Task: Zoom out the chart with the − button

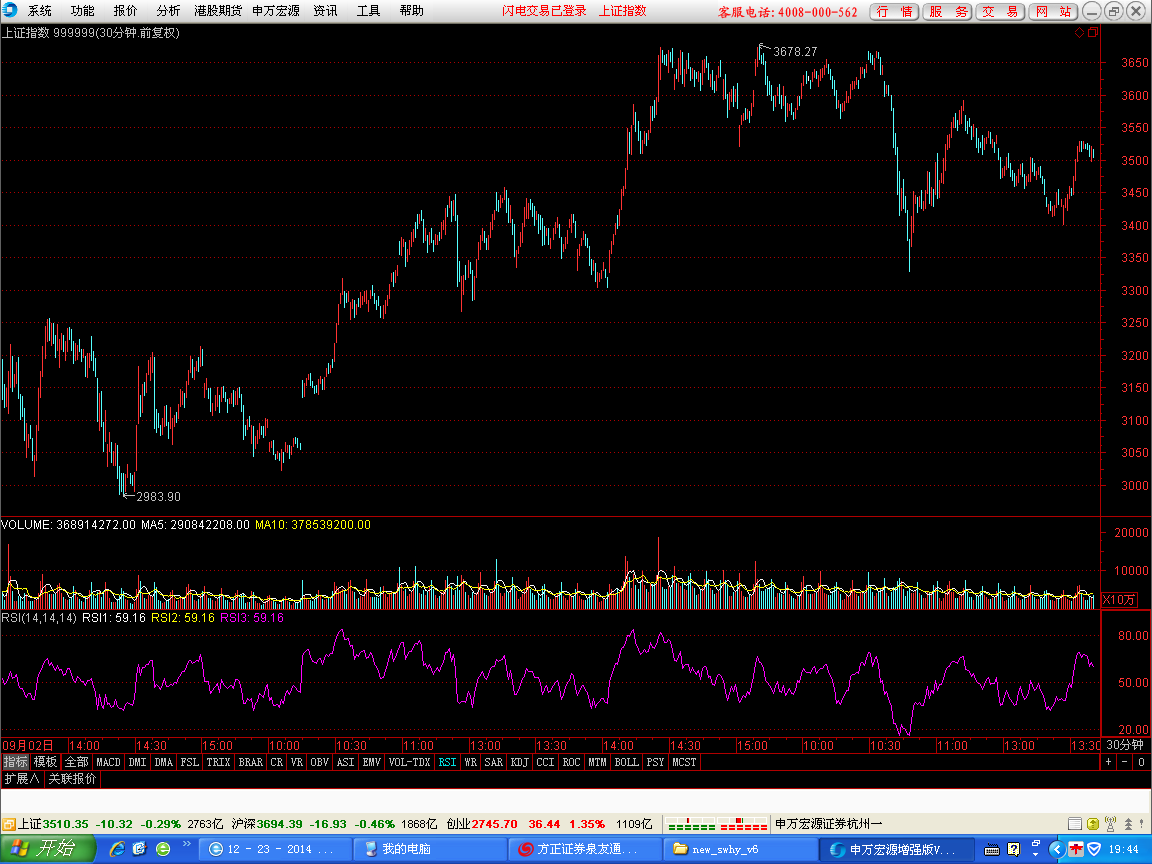Action: coord(1125,763)
